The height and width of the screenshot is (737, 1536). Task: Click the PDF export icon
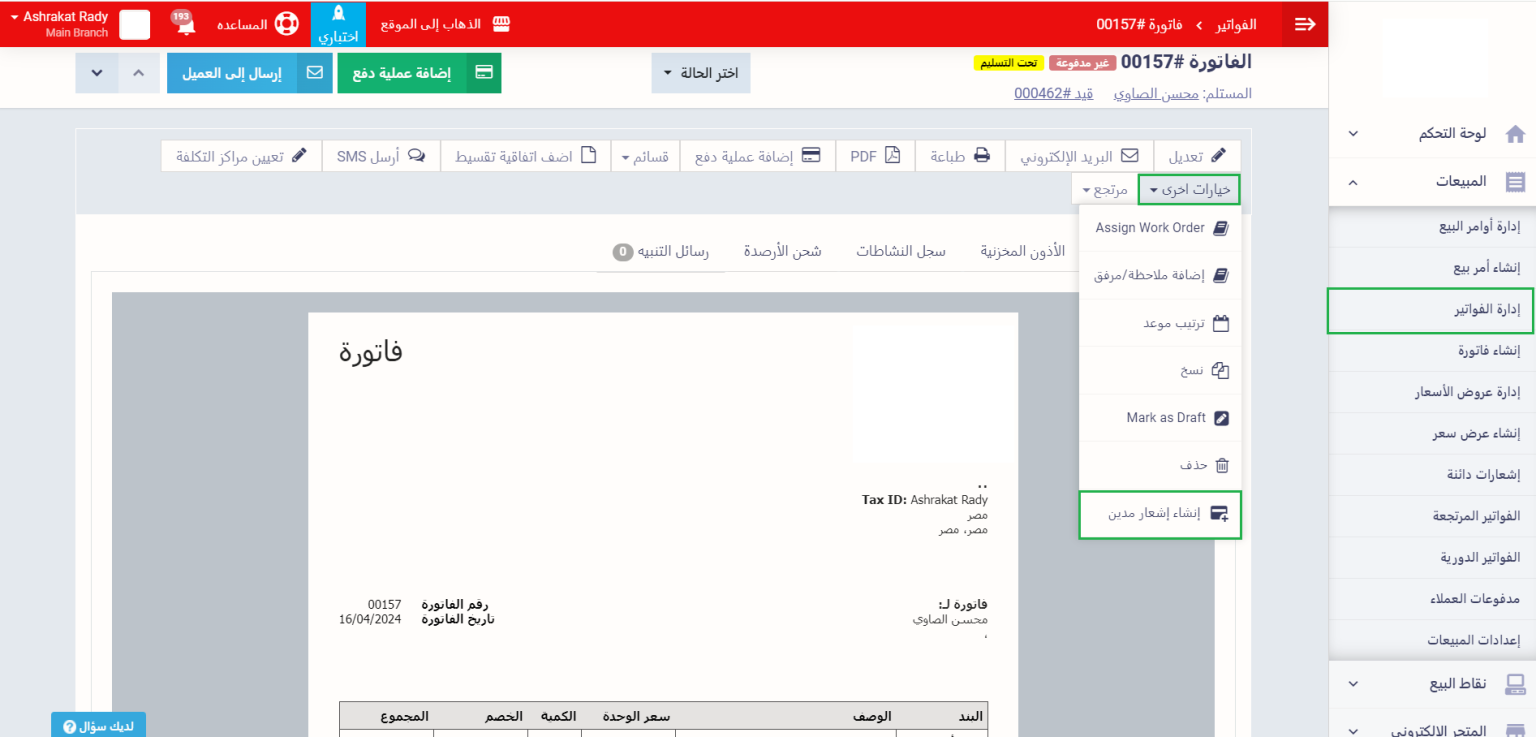click(891, 156)
